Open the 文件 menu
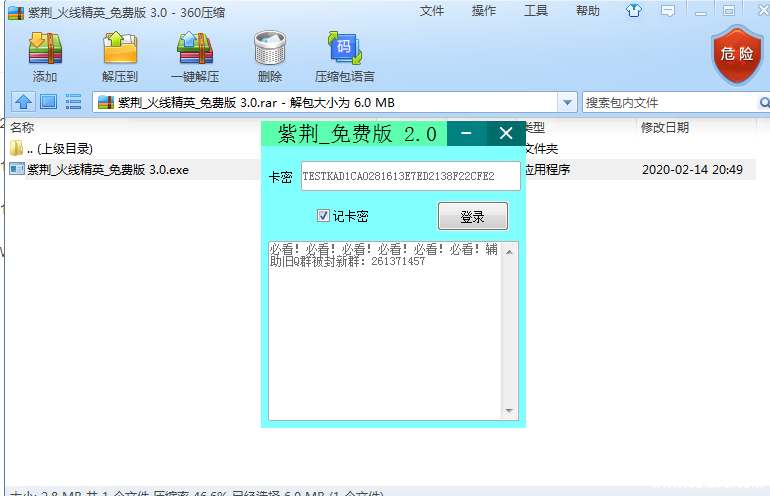 432,11
